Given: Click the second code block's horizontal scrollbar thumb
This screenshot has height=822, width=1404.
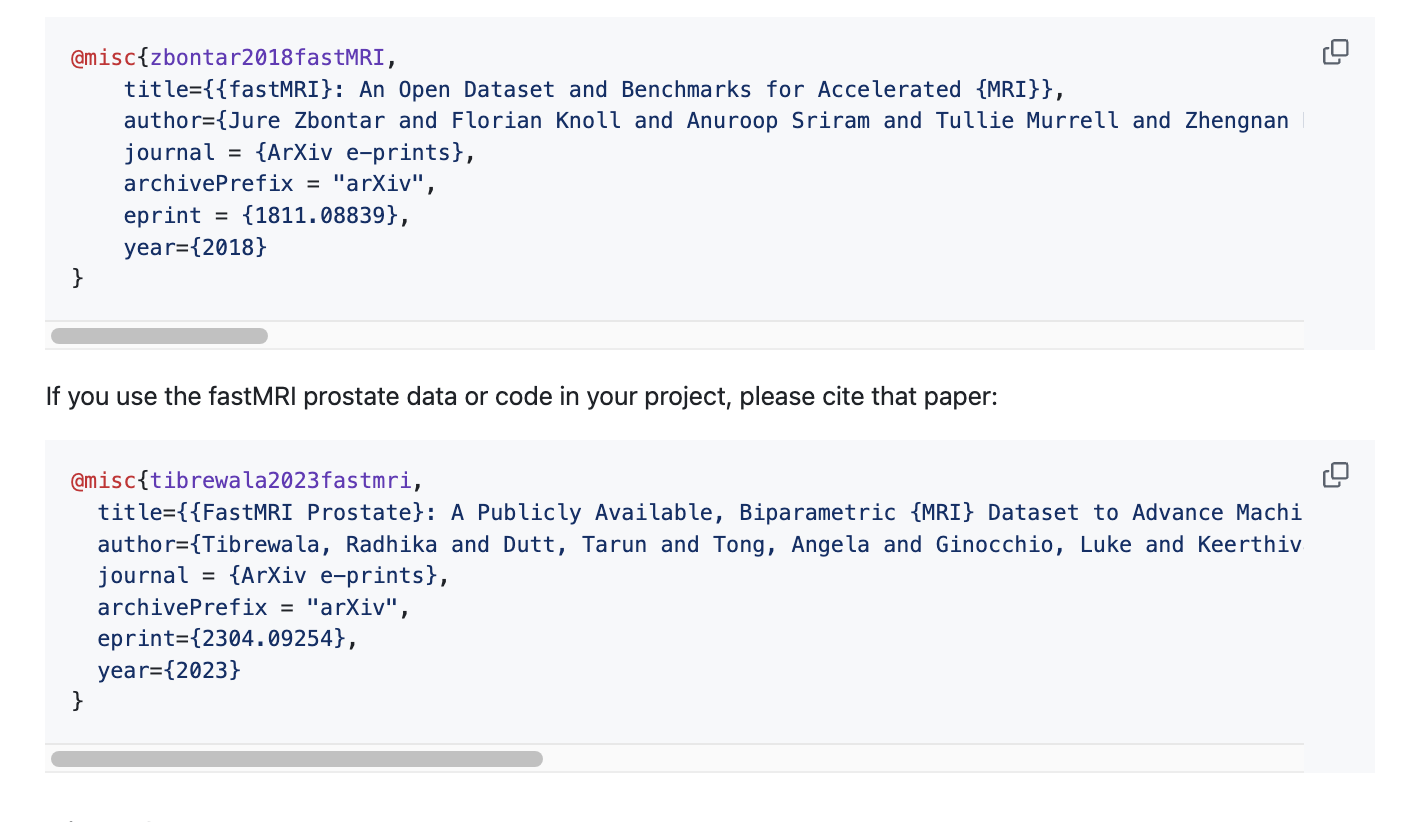Looking at the screenshot, I should 296,759.
